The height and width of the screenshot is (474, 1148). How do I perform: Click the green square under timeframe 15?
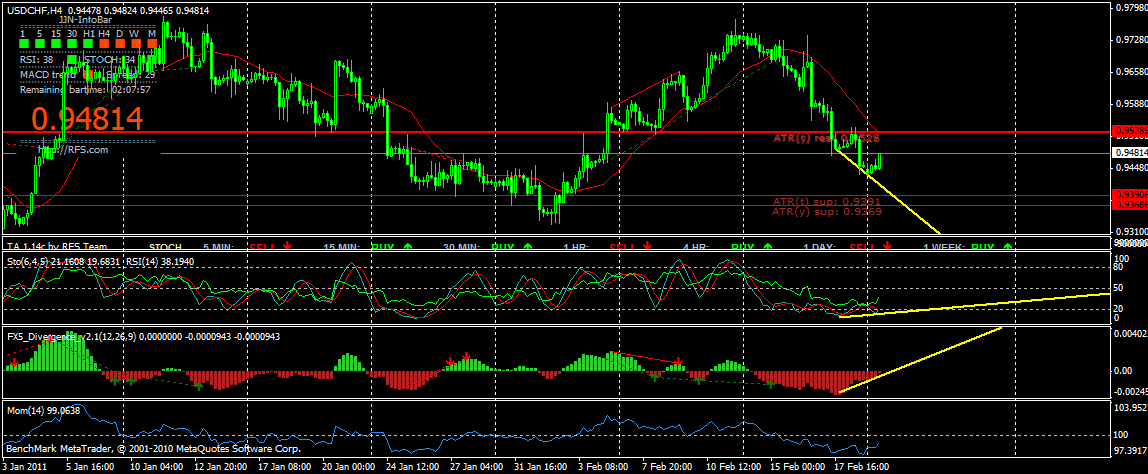[56, 44]
